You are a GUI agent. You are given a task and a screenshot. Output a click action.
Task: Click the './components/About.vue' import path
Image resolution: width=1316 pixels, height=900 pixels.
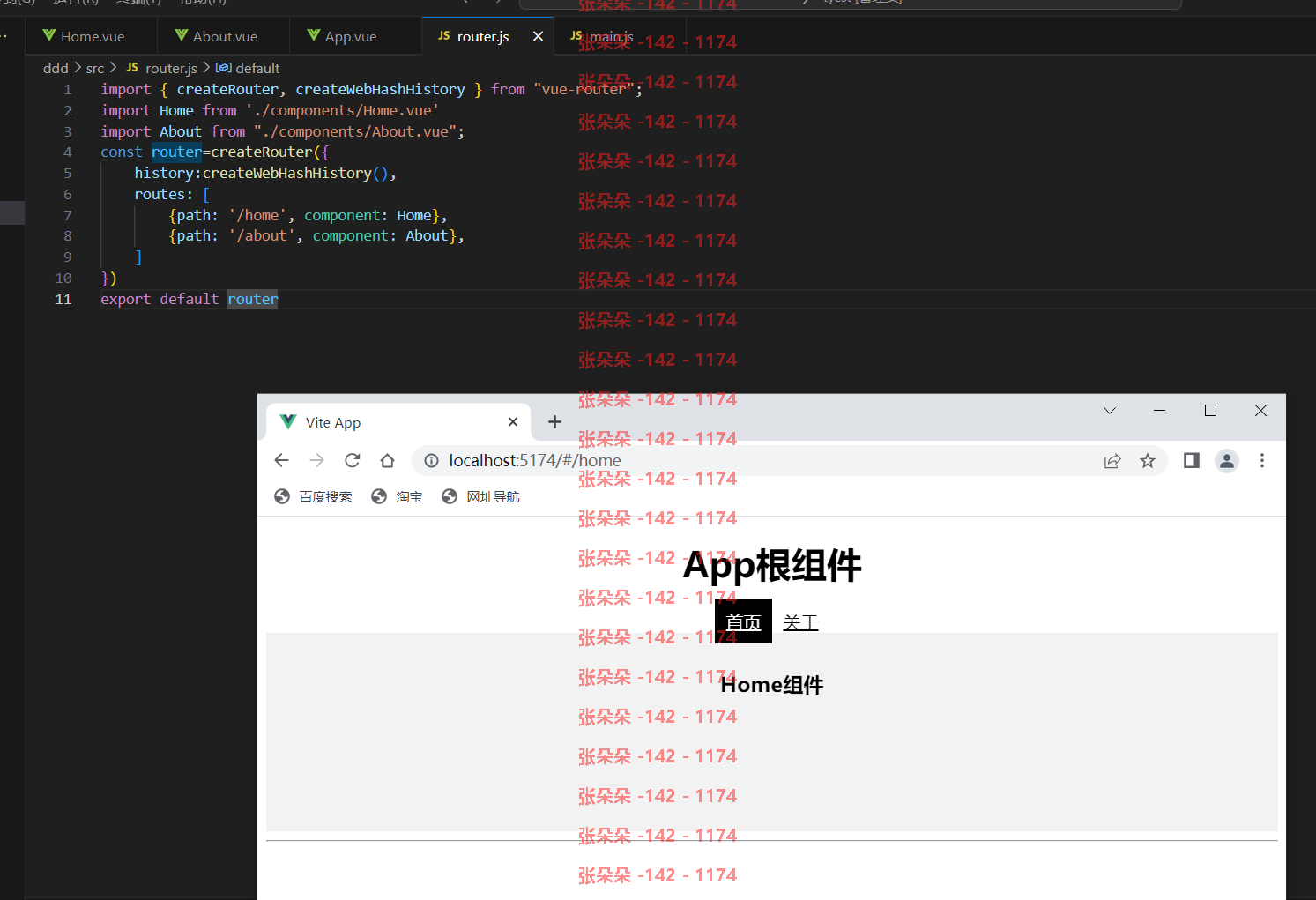tap(354, 131)
